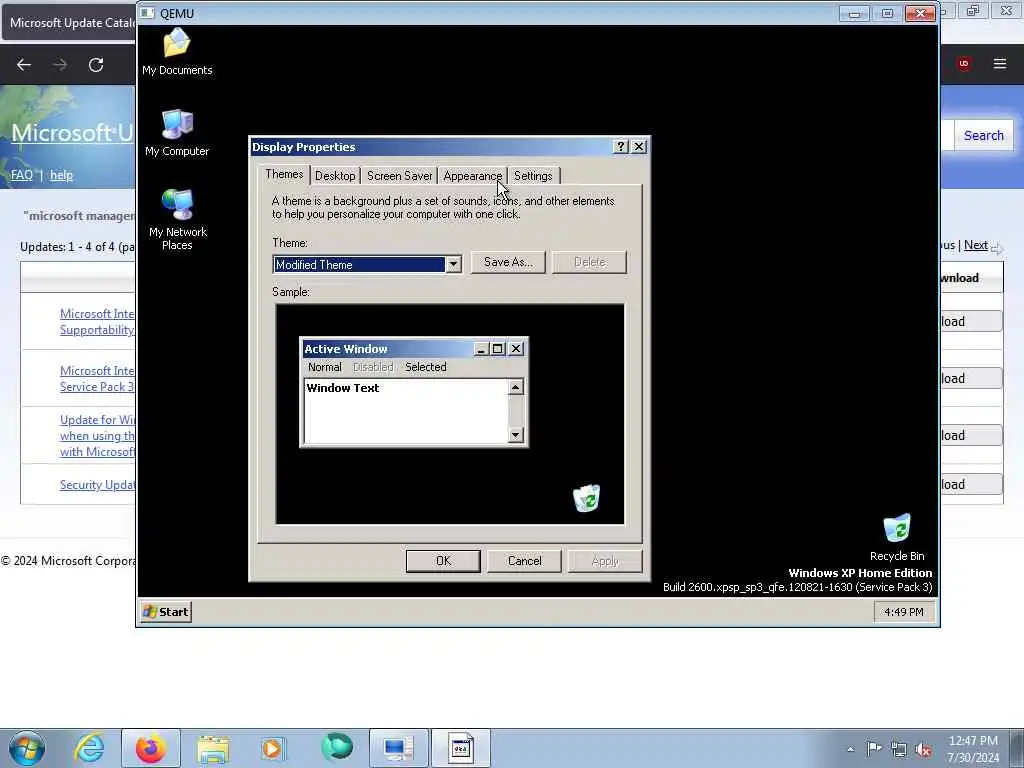Click the sample window's scroll-down arrow
This screenshot has height=768, width=1024.
click(x=515, y=435)
